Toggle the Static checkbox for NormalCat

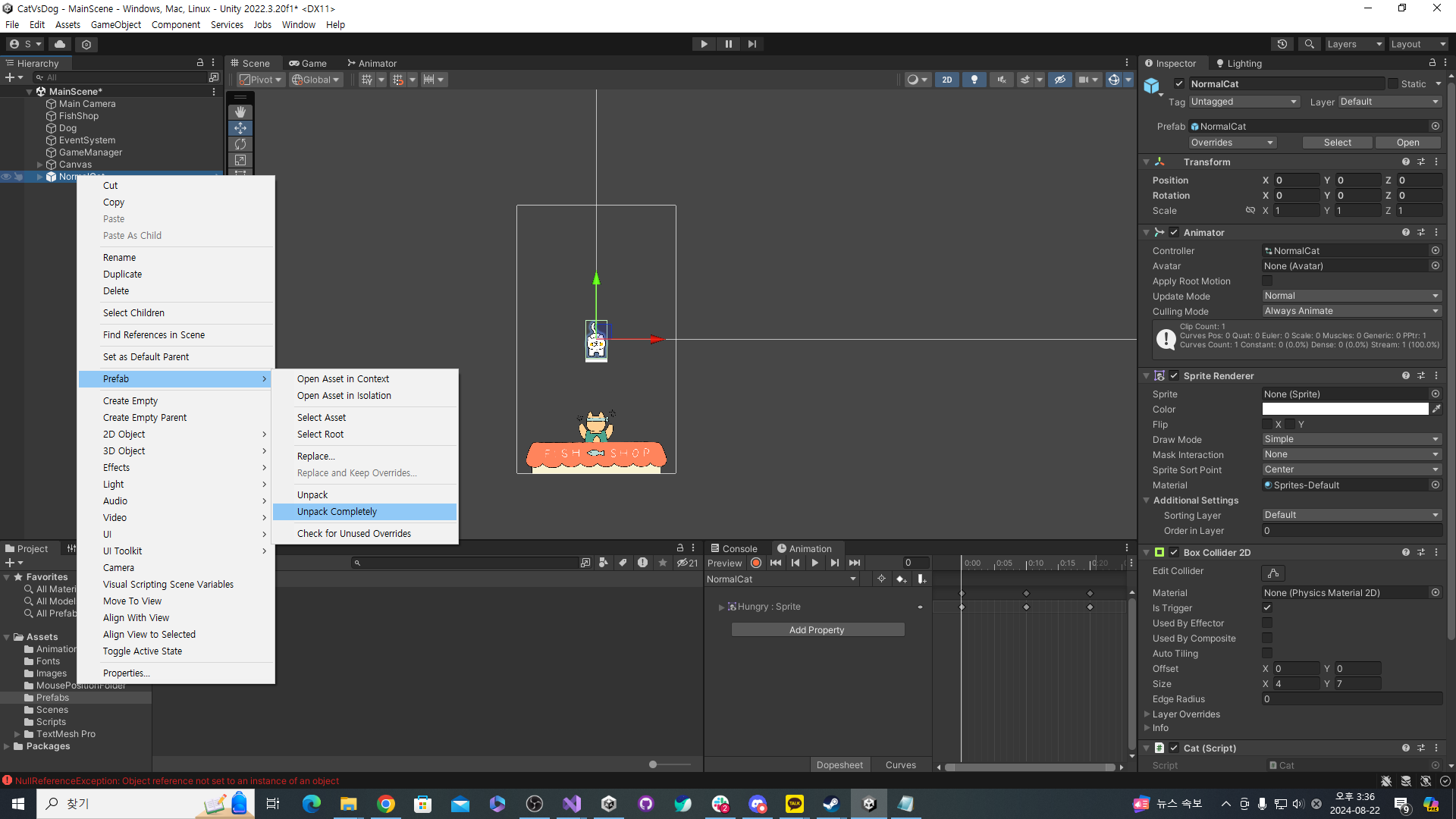1393,84
